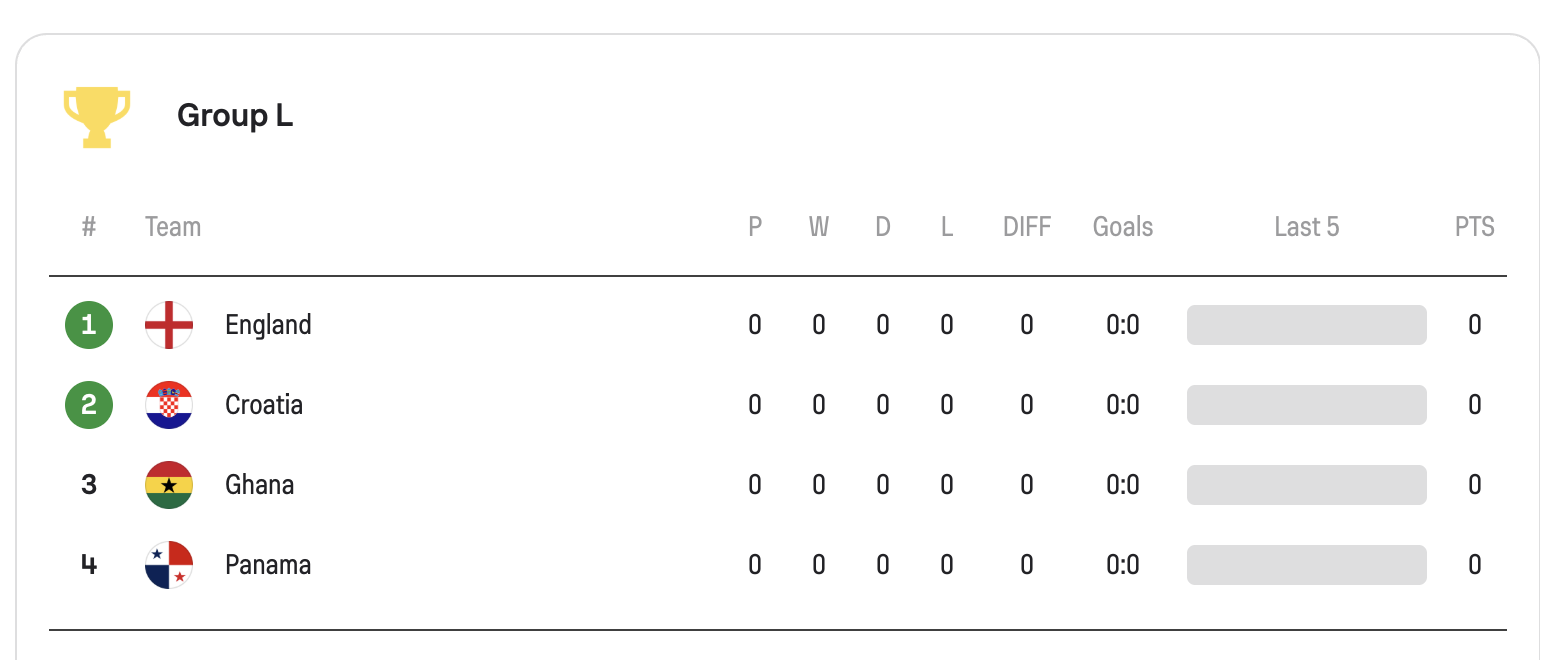Click the green rank 1 badge
This screenshot has width=1560, height=660.
coord(89,325)
